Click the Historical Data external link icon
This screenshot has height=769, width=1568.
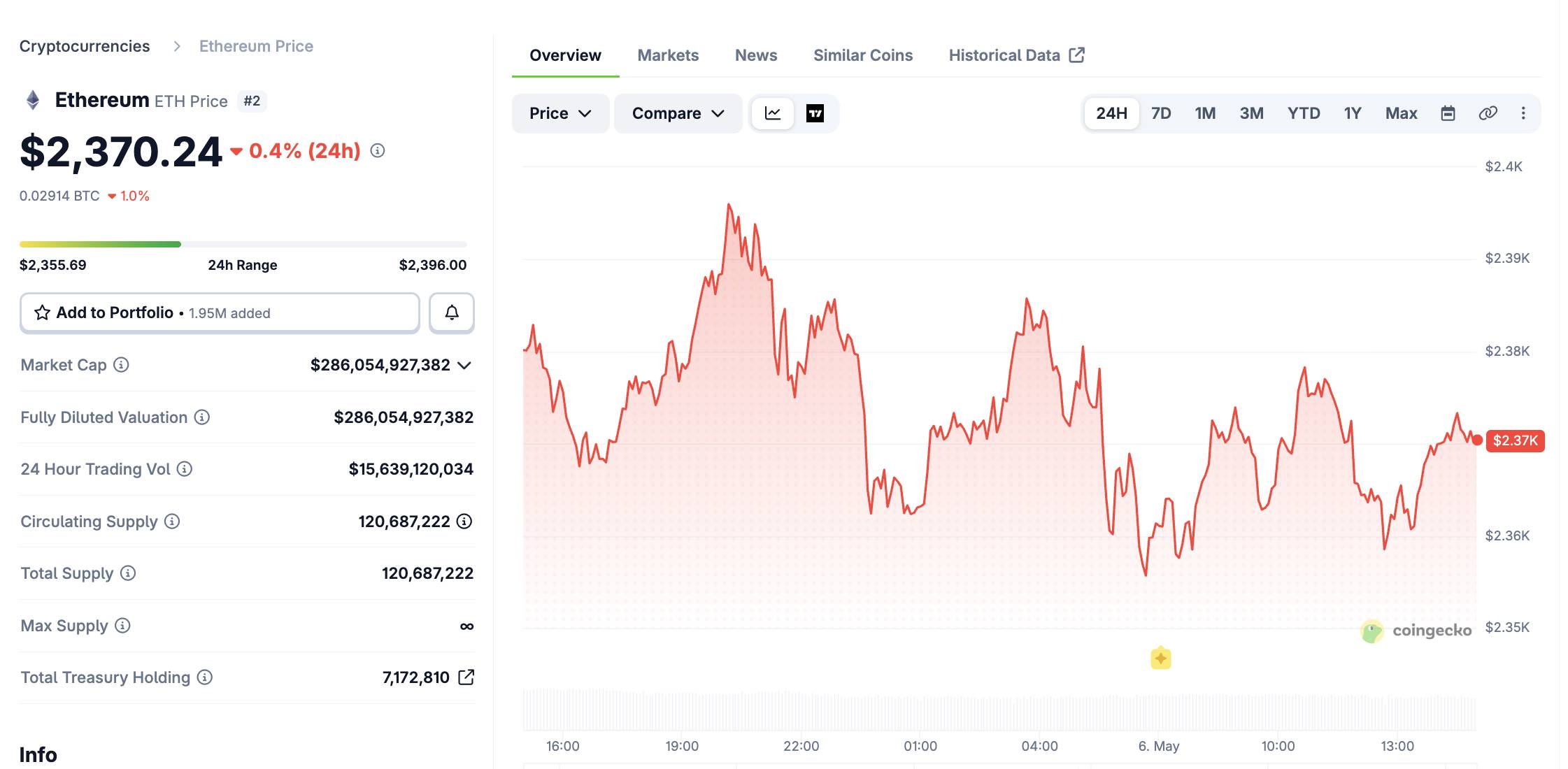pos(1077,55)
